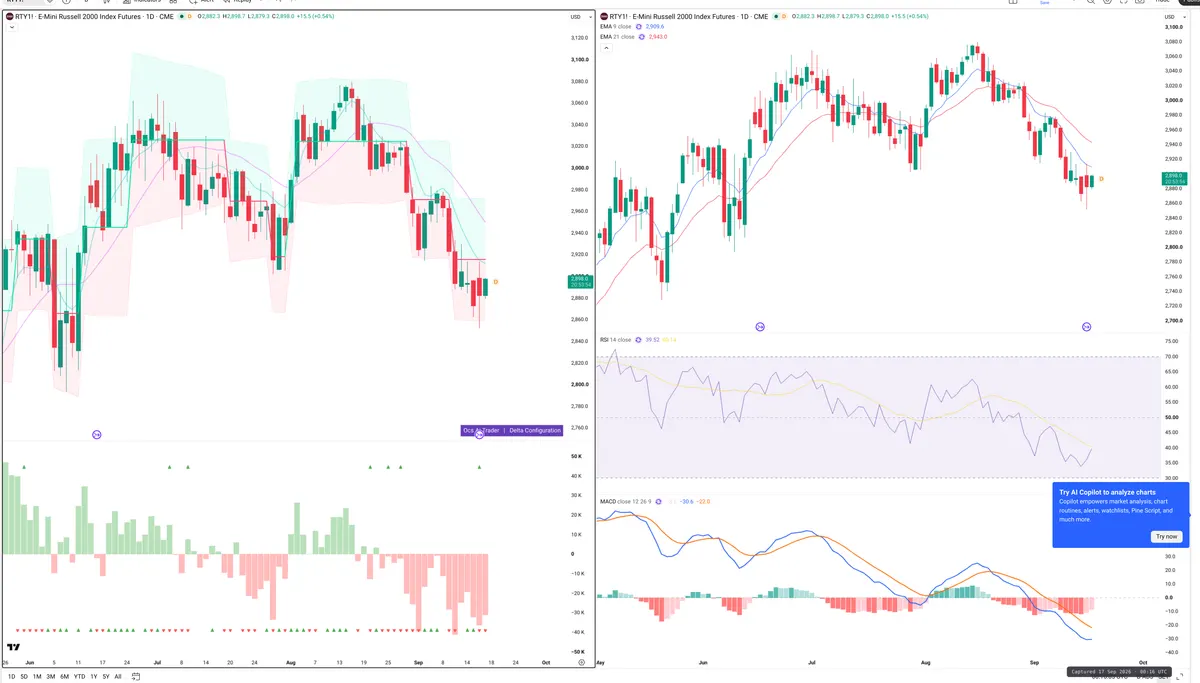Viewport: 1200px width, 683px height.
Task: Select the All time range
Action: pyautogui.click(x=118, y=677)
